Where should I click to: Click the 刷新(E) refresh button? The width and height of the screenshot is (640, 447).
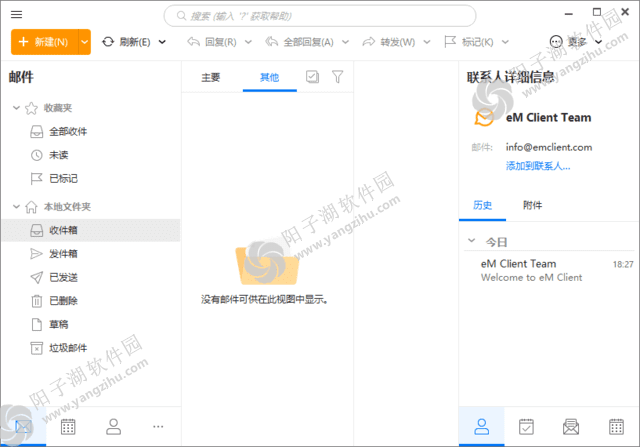pos(126,42)
